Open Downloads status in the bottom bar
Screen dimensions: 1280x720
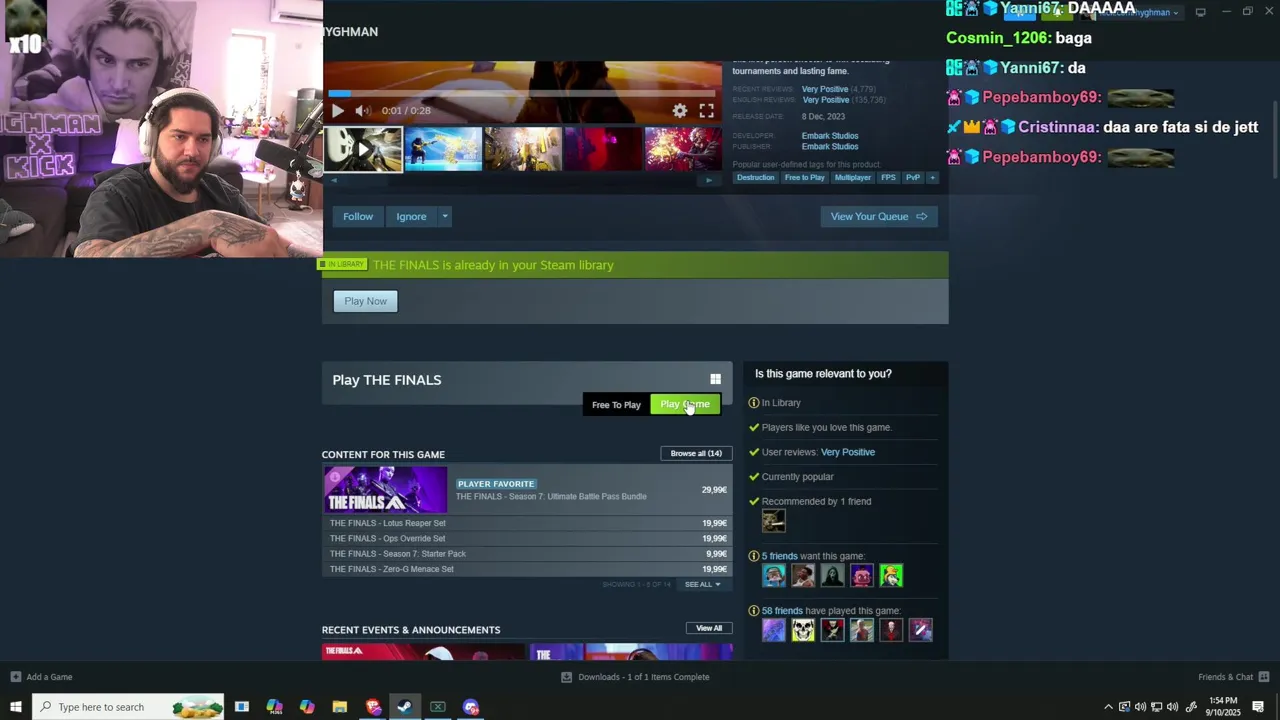pos(635,677)
